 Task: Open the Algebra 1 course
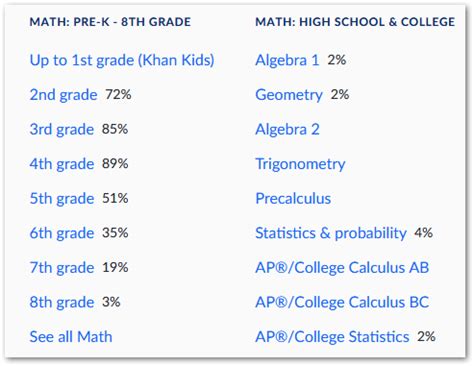coord(287,61)
